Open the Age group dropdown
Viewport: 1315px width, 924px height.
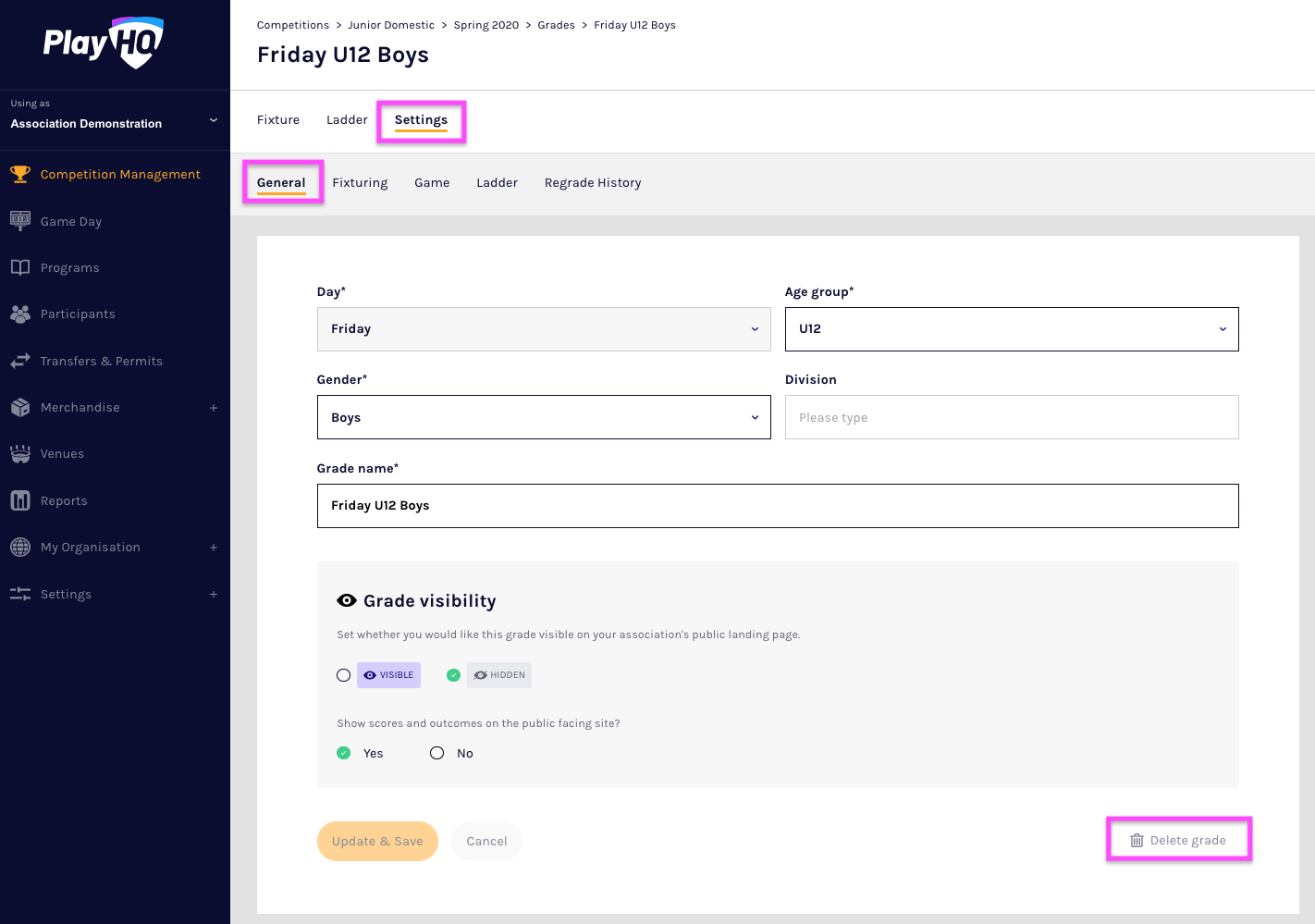point(1011,329)
